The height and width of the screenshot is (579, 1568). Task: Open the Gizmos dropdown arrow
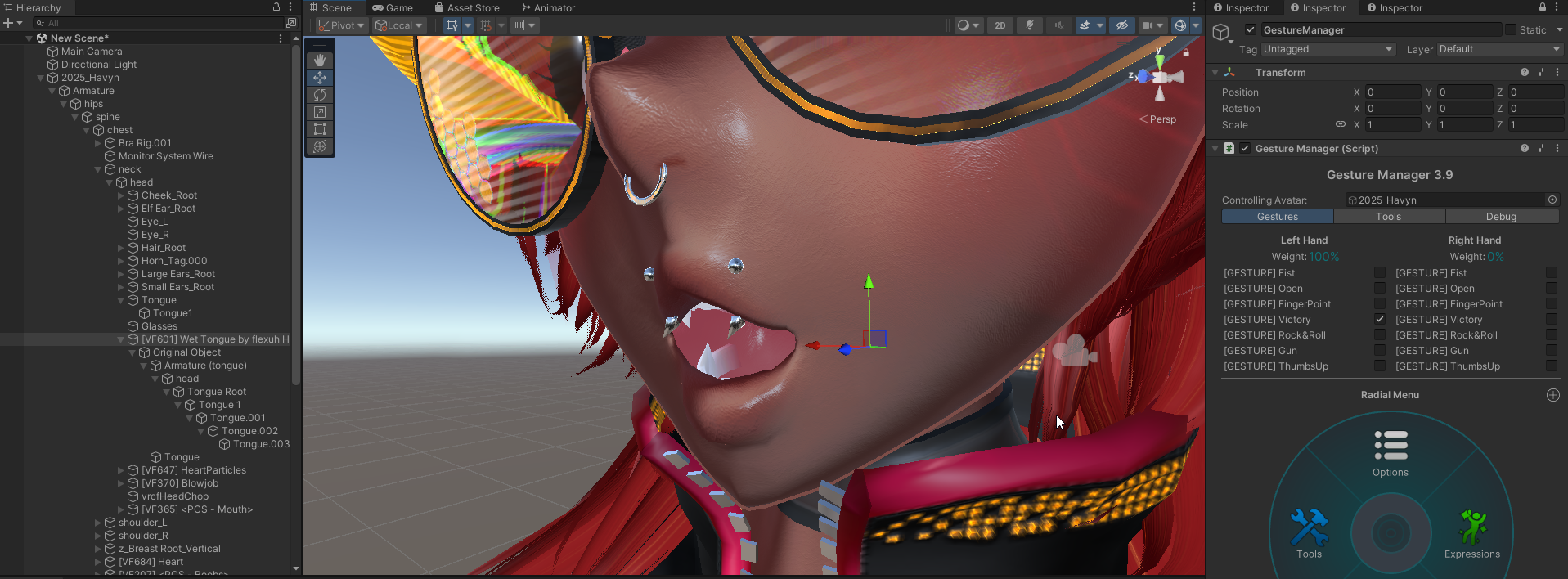(x=1195, y=25)
